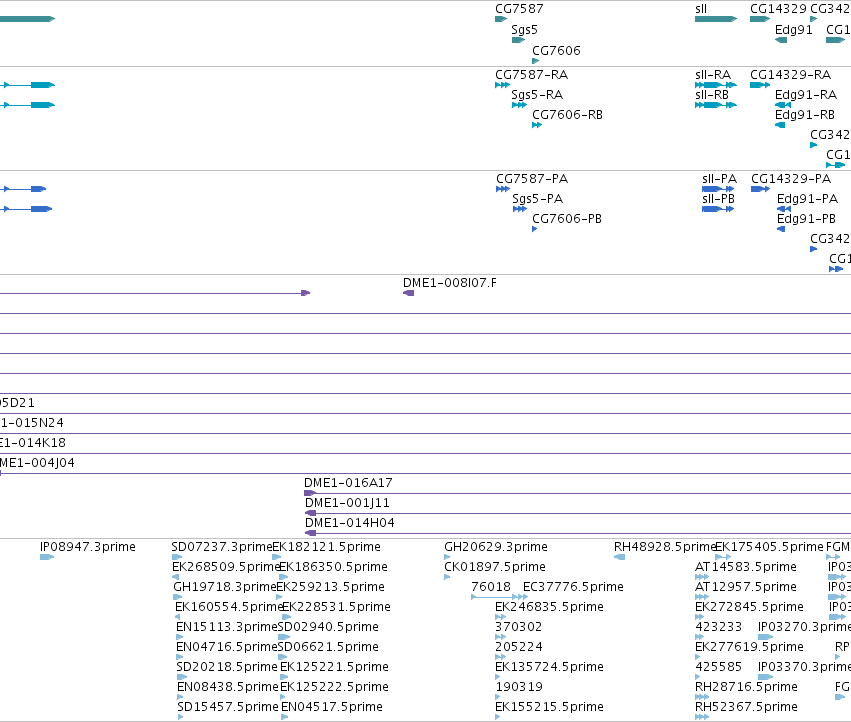Click the Edg91-RA transcript label
This screenshot has height=722, width=851.
[x=806, y=95]
